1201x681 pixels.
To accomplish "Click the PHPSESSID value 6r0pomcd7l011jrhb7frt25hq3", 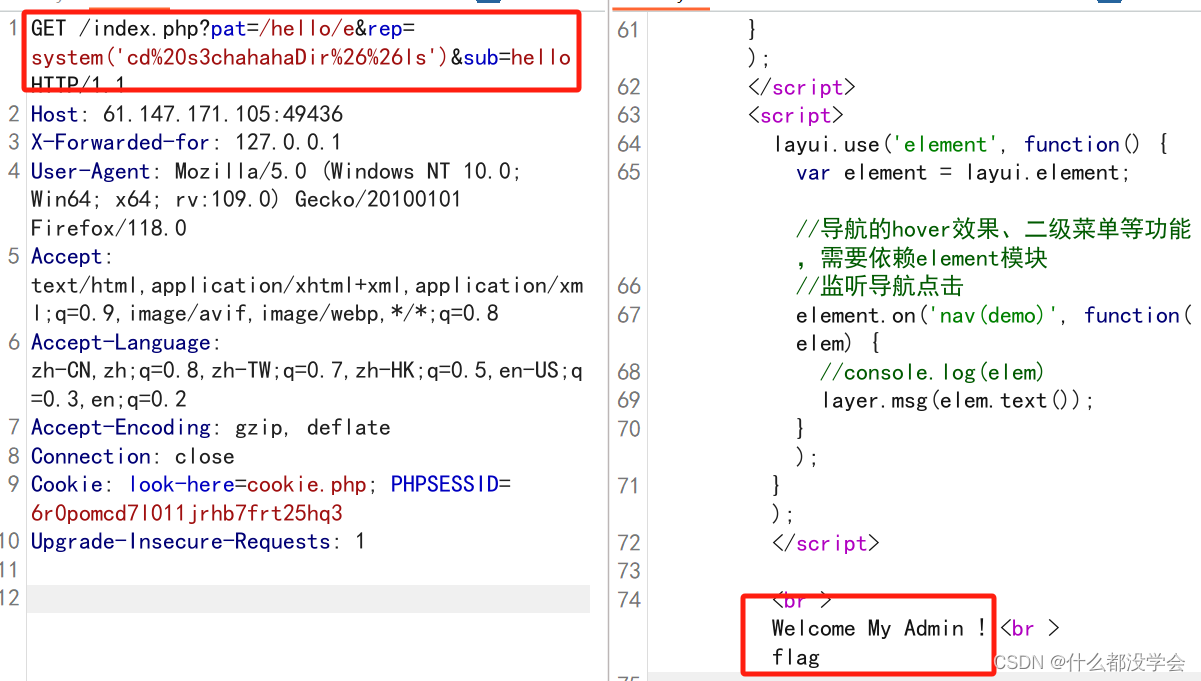I will pos(187,513).
